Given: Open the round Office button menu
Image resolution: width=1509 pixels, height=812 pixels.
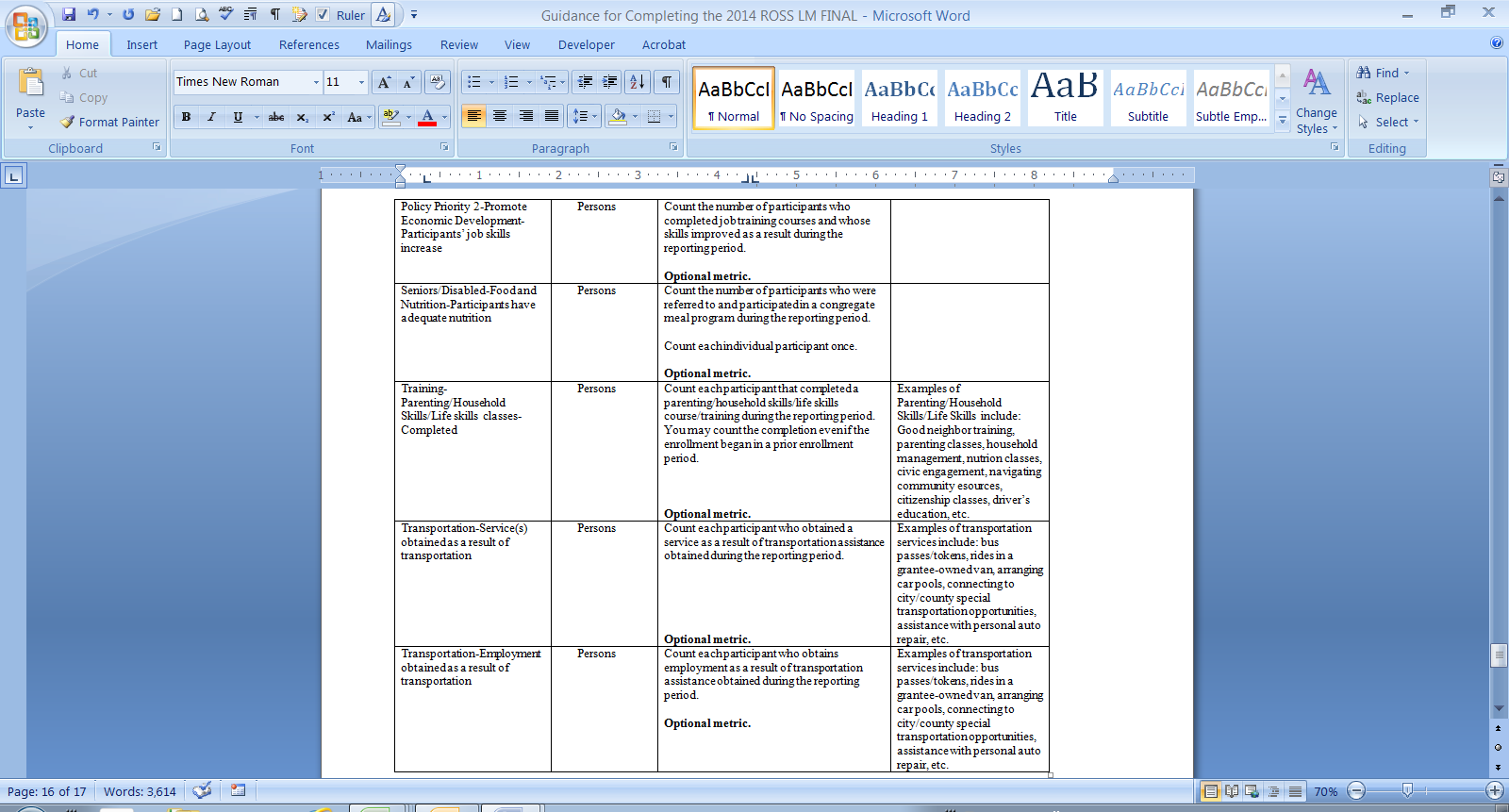Looking at the screenshot, I should pyautogui.click(x=26, y=25).
